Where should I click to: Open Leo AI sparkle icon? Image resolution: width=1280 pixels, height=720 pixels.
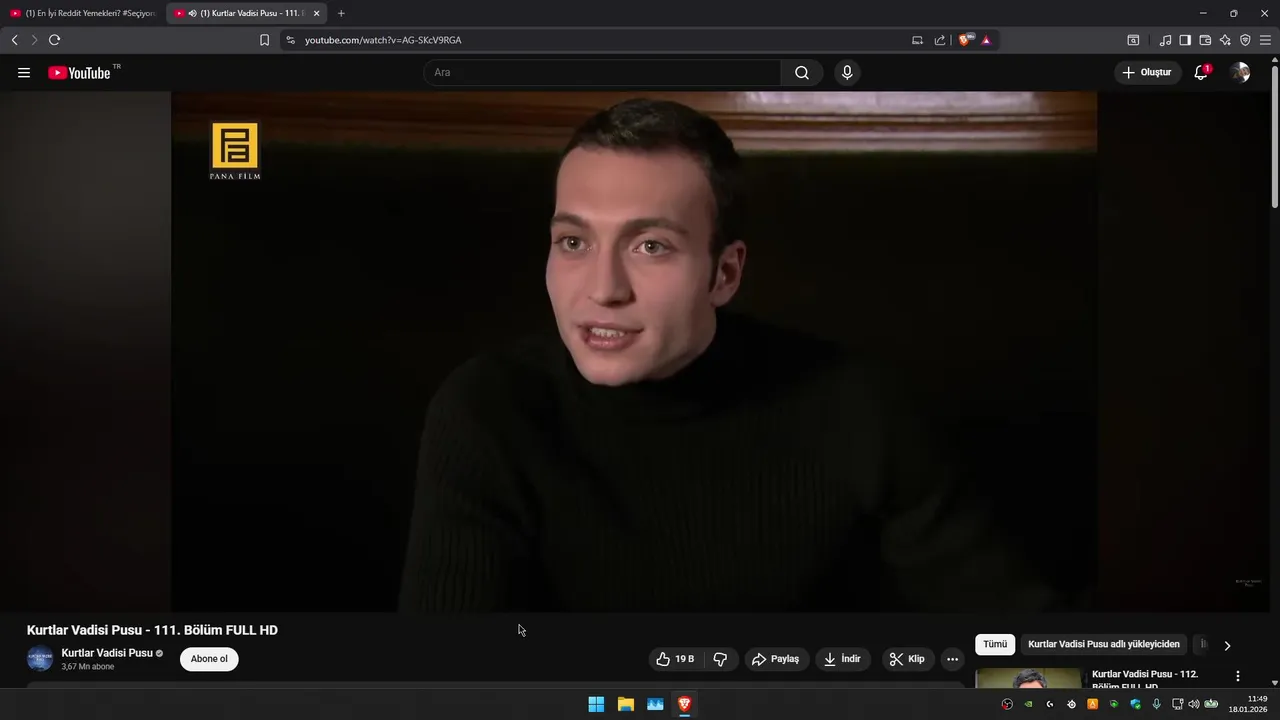(x=1225, y=40)
